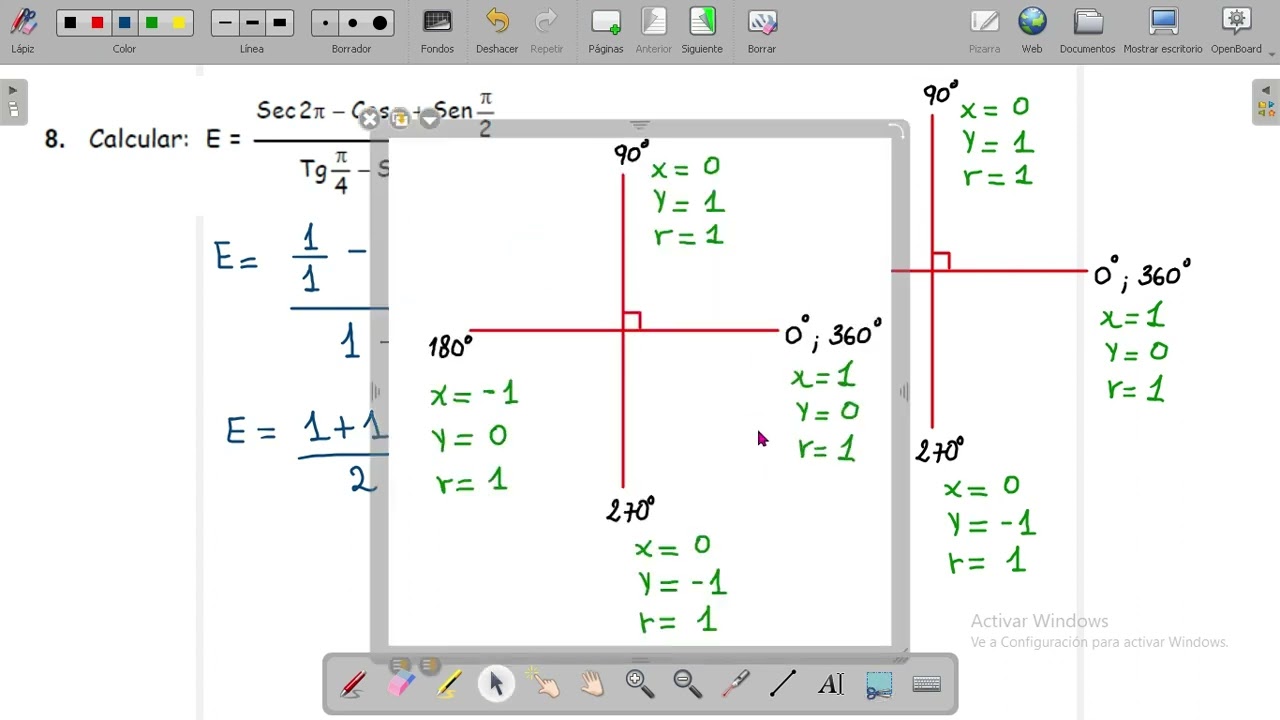This screenshot has width=1280, height=720.
Task: Choose the small eraser size
Action: (x=325, y=23)
